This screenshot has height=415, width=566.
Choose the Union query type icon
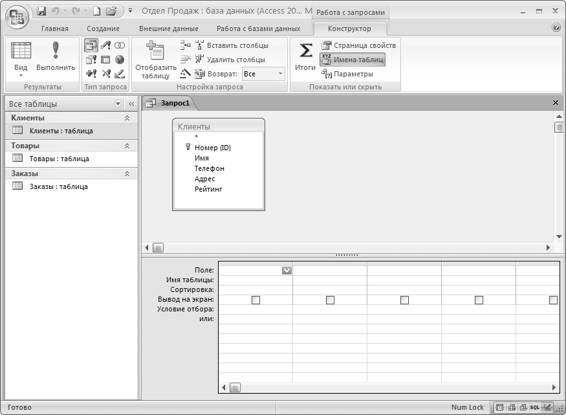click(x=120, y=45)
